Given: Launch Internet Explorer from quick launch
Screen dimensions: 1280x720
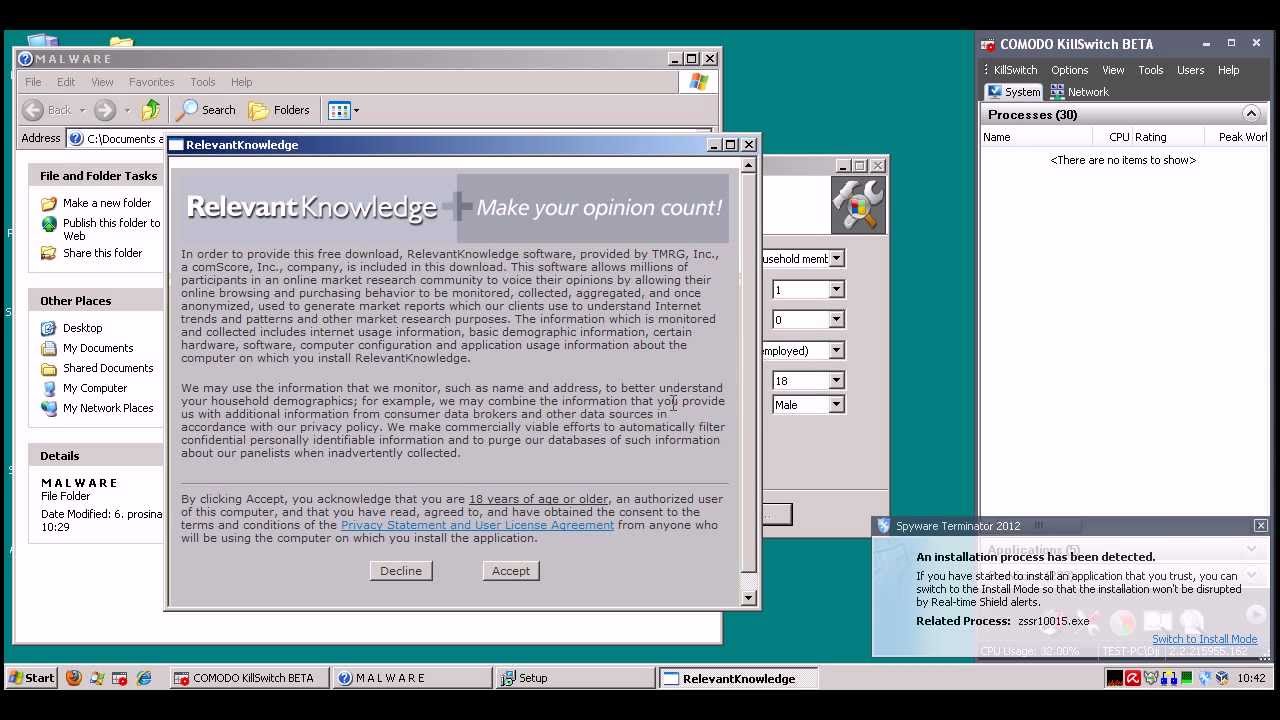Looking at the screenshot, I should [144, 678].
